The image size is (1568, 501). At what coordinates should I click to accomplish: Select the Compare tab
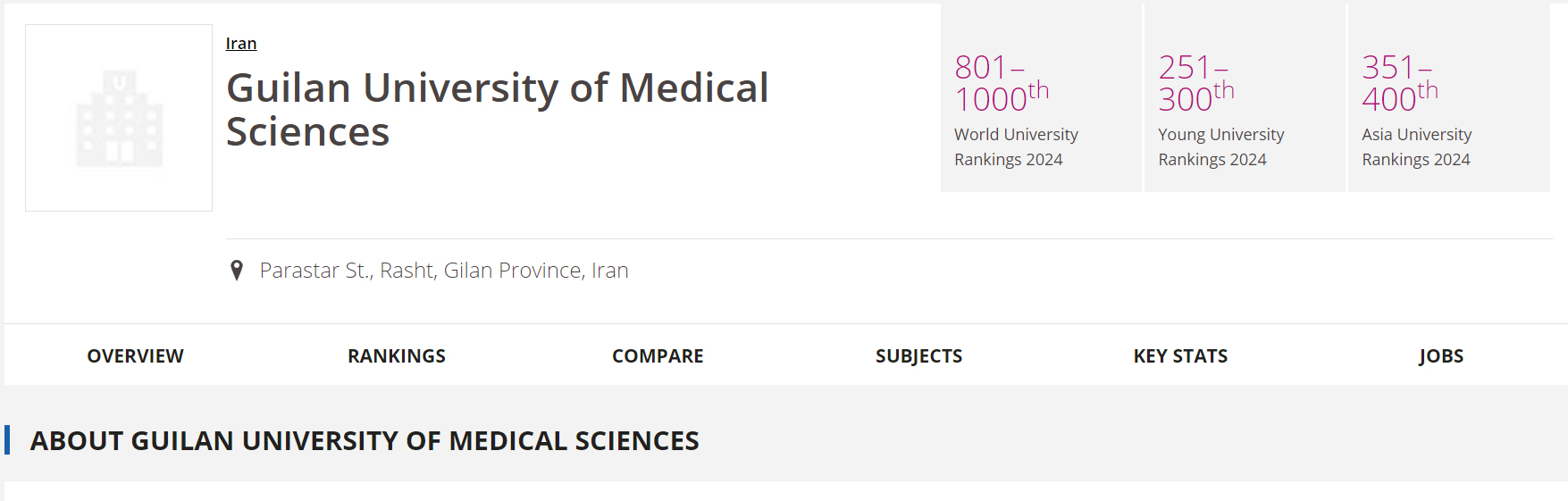pyautogui.click(x=658, y=355)
